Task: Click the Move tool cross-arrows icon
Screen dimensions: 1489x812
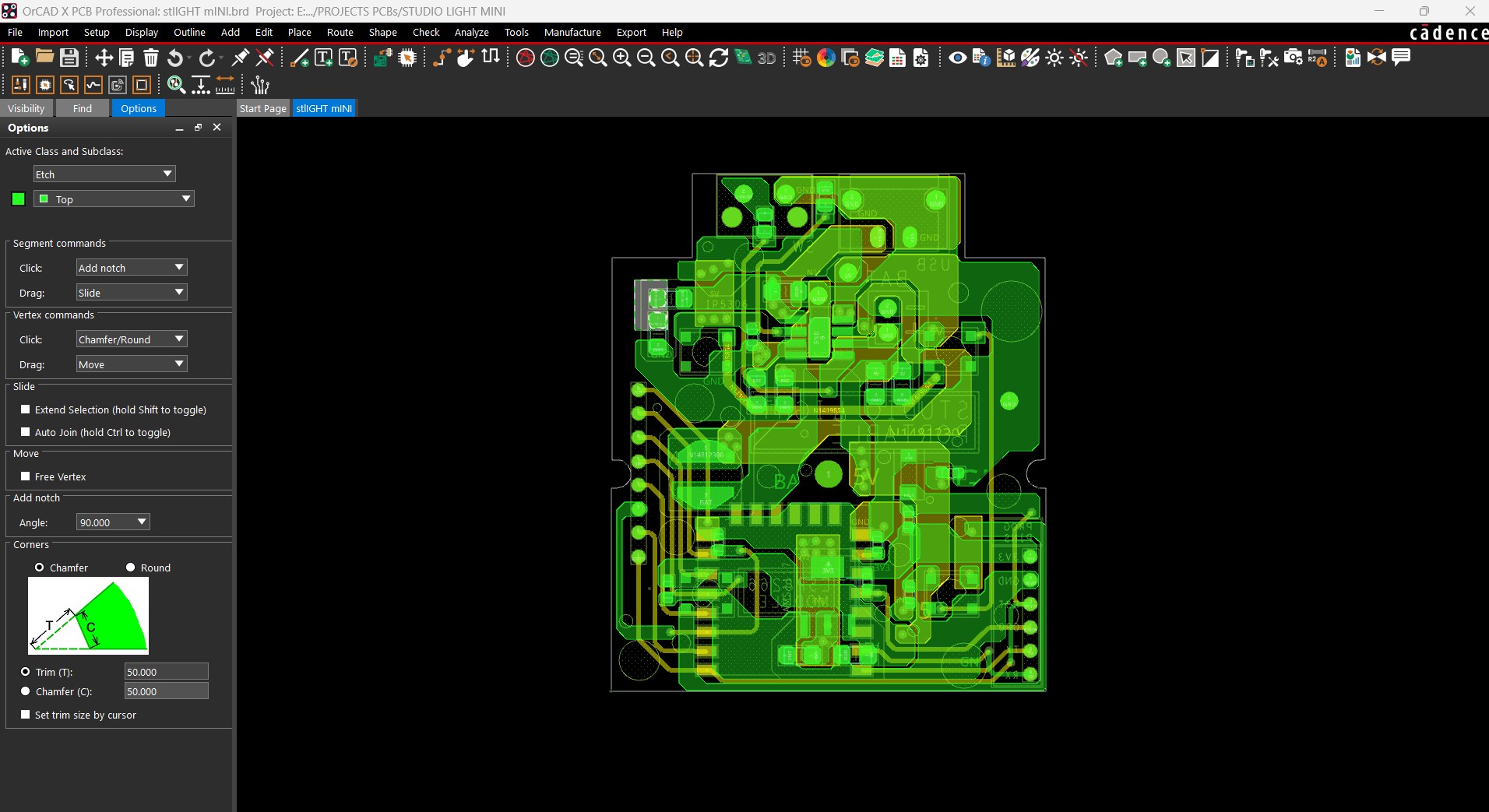Action: click(104, 58)
